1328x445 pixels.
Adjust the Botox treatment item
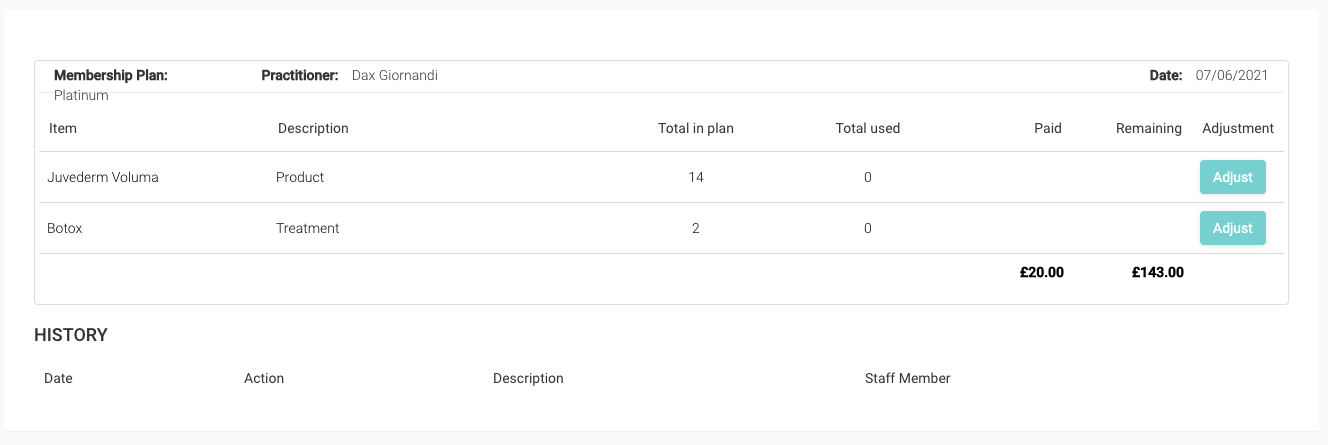1232,228
